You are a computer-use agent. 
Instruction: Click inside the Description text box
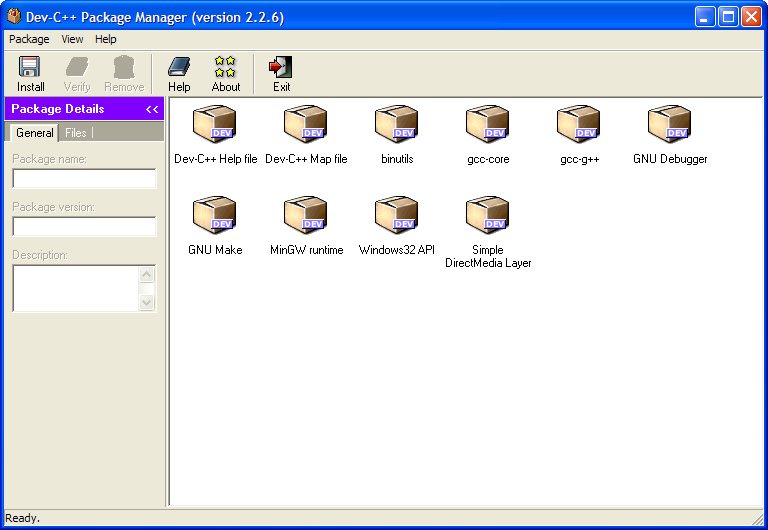[76, 289]
